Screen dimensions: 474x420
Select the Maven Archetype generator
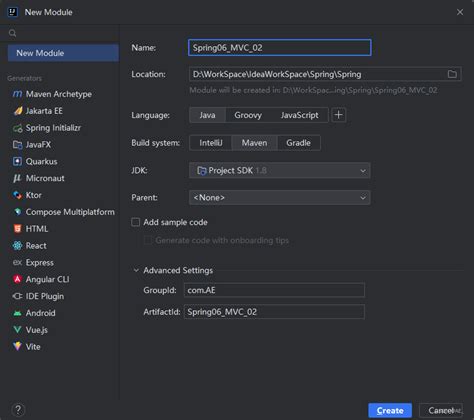(52, 94)
